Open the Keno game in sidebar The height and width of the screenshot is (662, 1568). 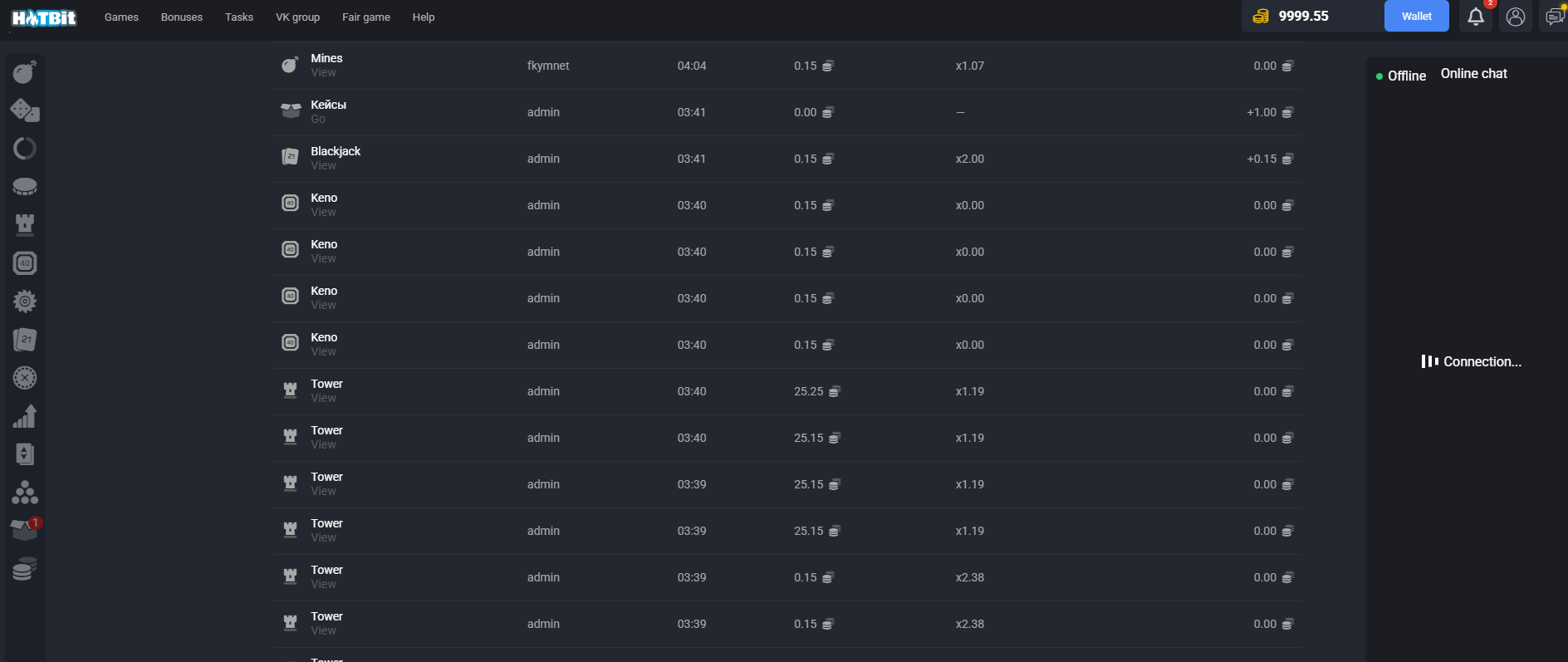[x=25, y=263]
